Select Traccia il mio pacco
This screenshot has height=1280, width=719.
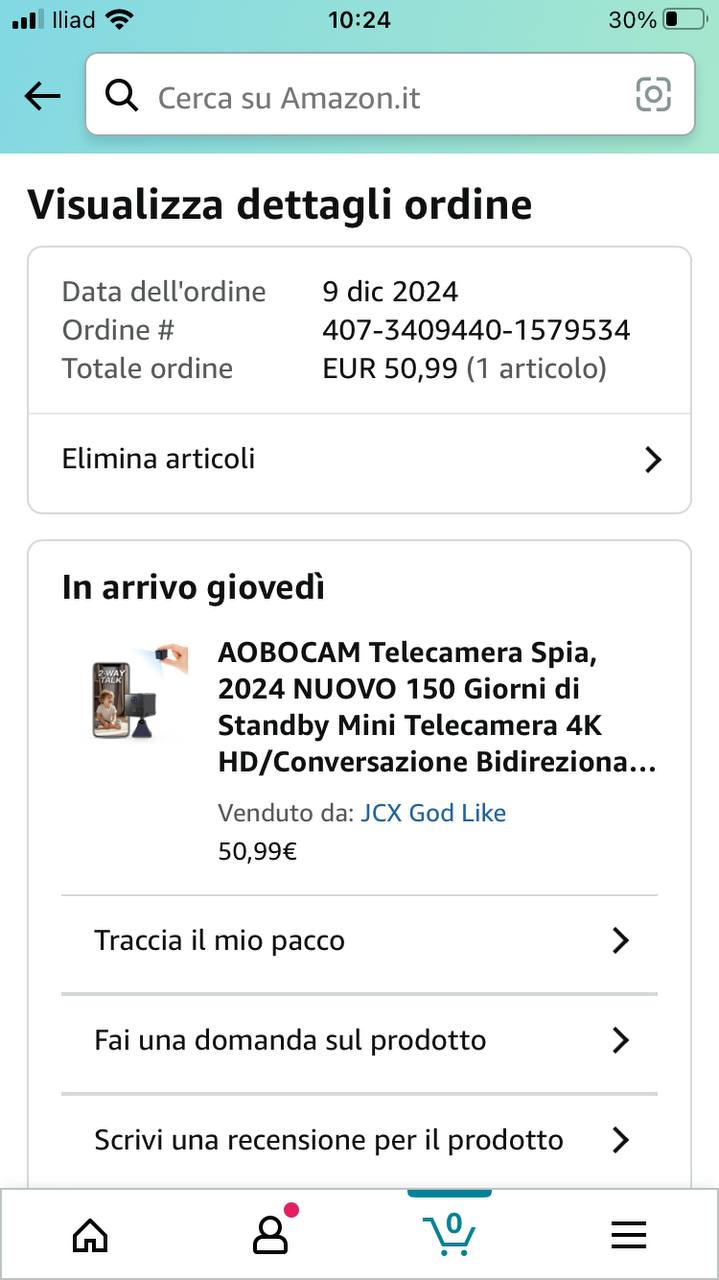pos(219,940)
